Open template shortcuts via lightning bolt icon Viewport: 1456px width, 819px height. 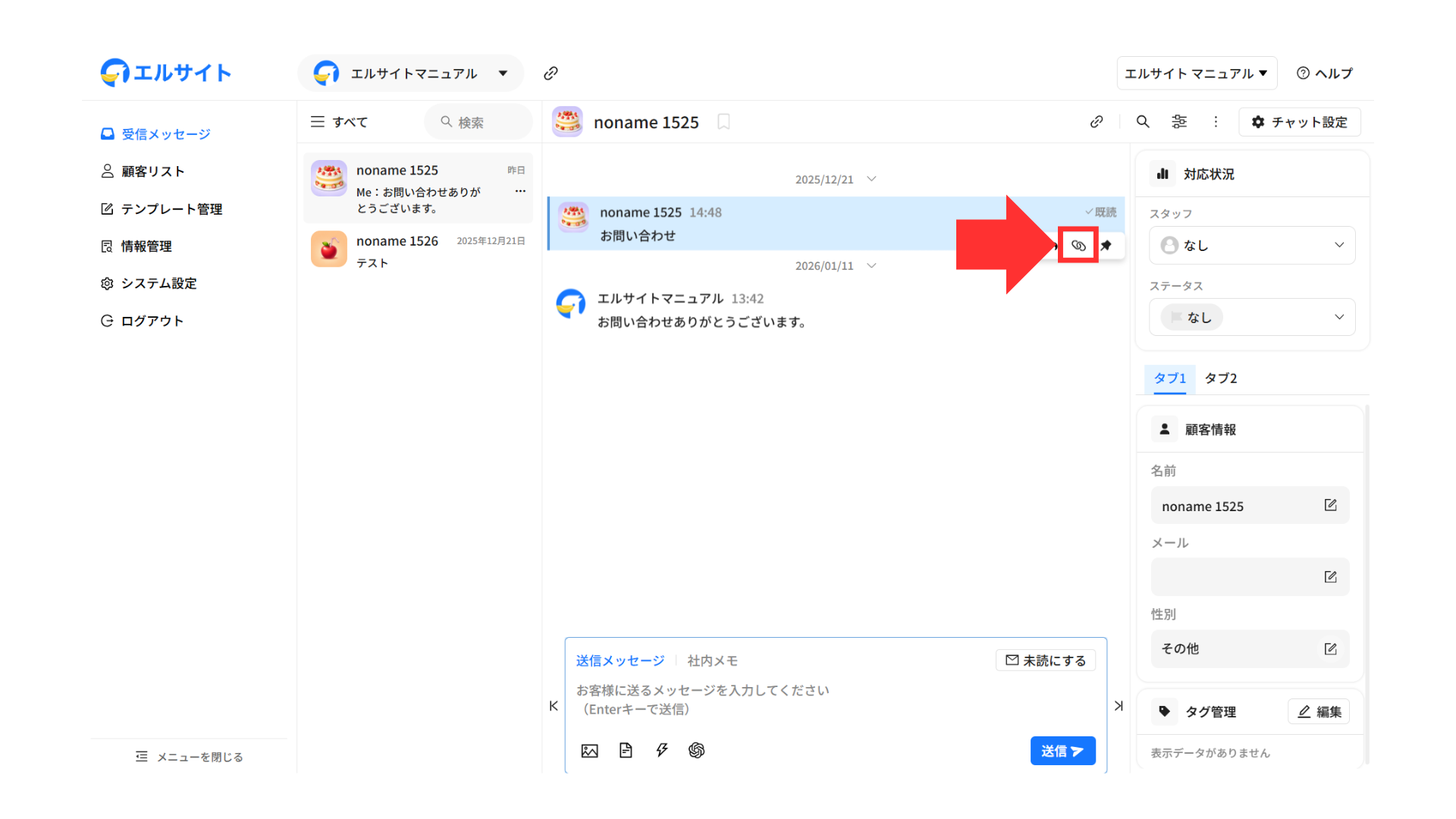pos(661,751)
